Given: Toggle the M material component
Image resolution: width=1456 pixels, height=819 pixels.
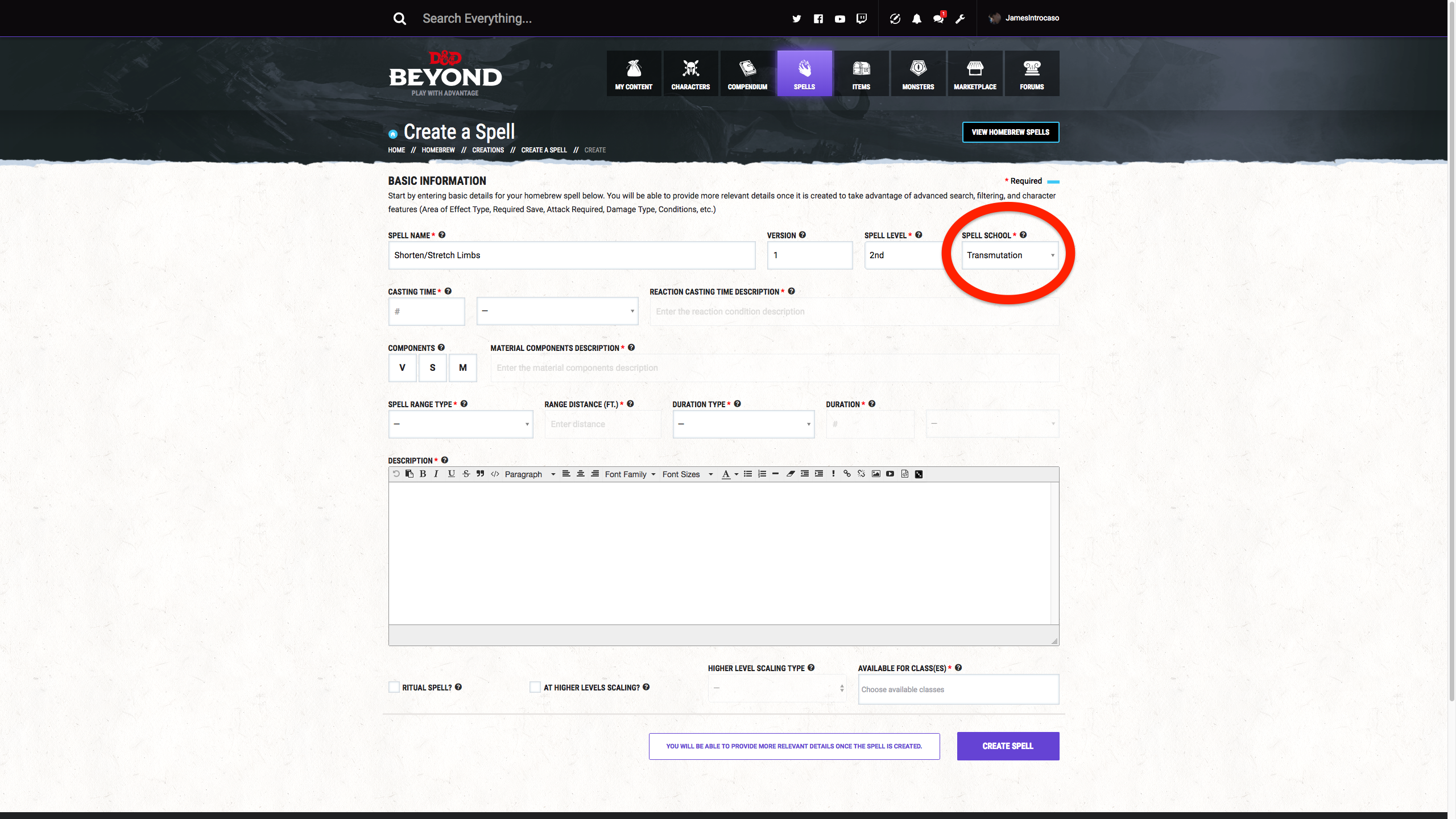Looking at the screenshot, I should tap(463, 368).
